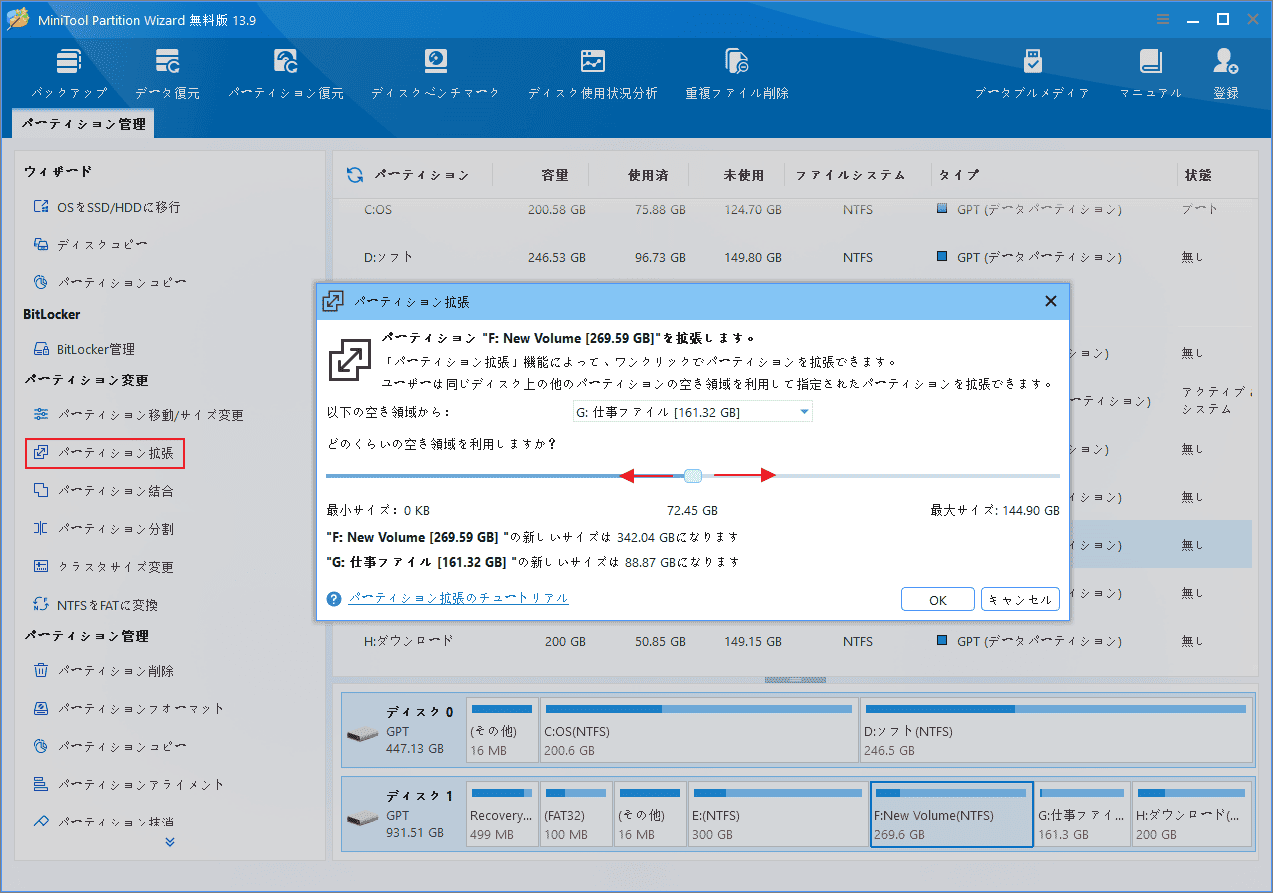The image size is (1273, 893).
Task: Open パーティション拡張のチュートリアル link
Action: pyautogui.click(x=458, y=598)
